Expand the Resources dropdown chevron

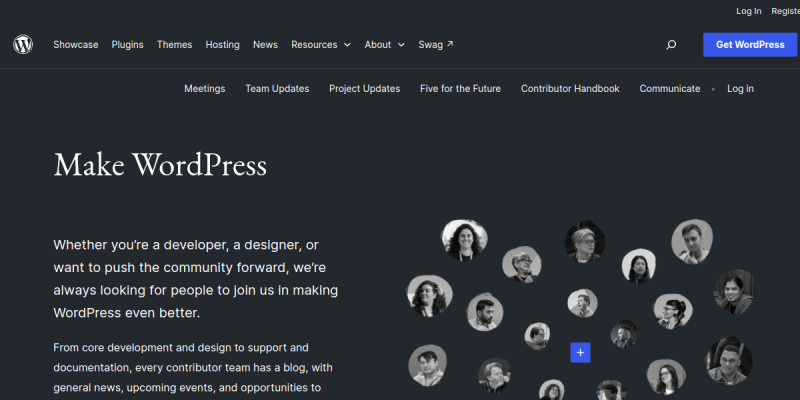click(347, 45)
